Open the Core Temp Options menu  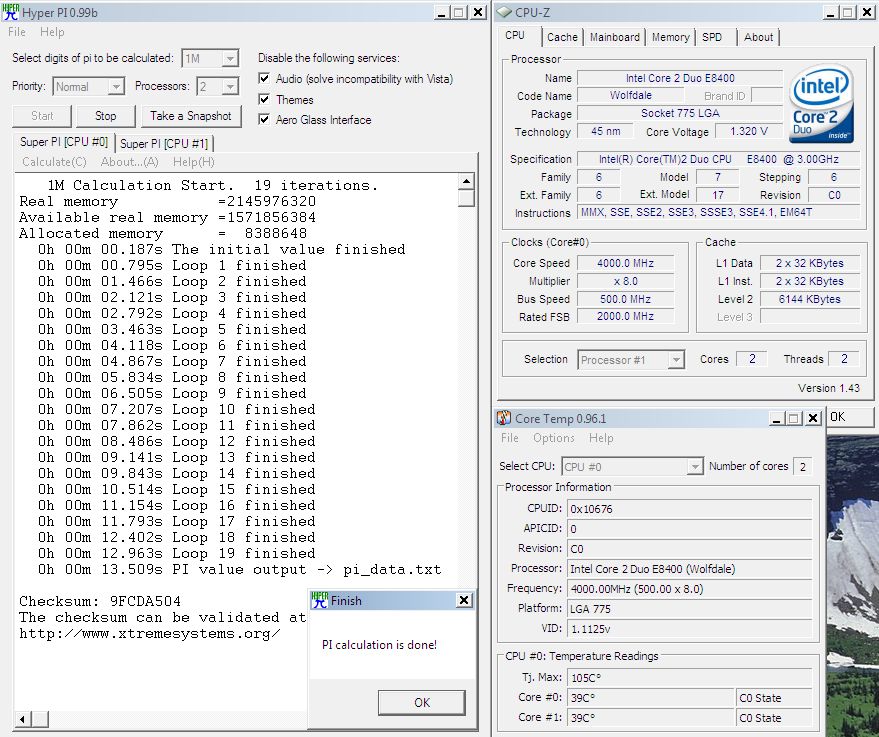point(554,438)
